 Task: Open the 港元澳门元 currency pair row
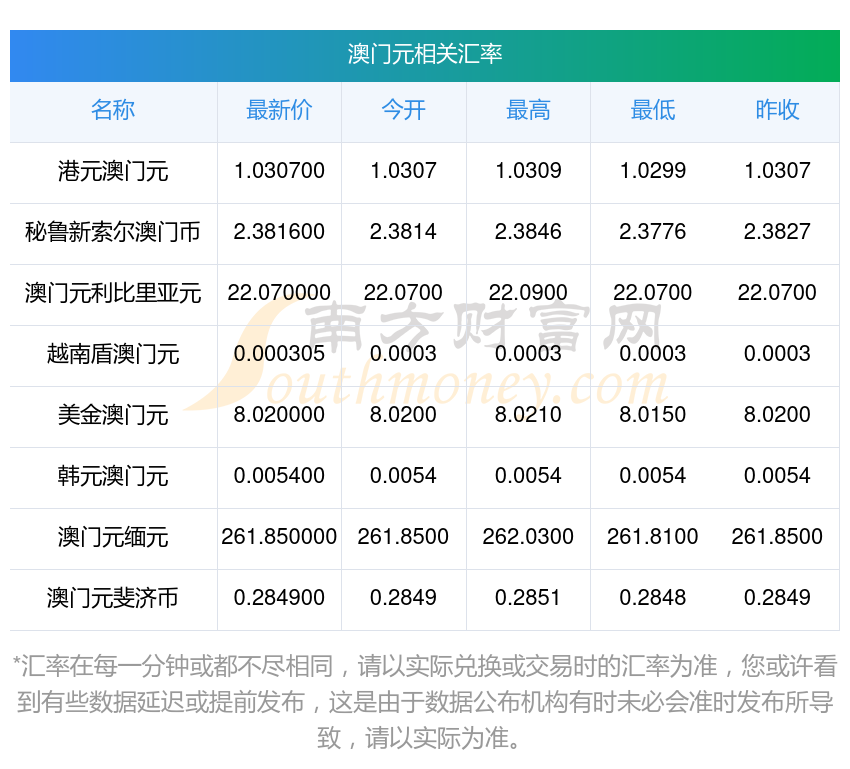(x=113, y=171)
